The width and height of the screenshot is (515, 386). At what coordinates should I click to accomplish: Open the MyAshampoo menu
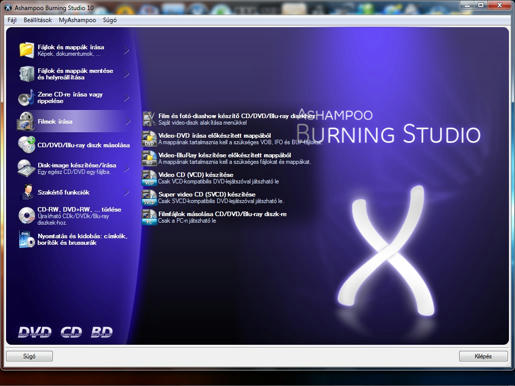pos(77,20)
